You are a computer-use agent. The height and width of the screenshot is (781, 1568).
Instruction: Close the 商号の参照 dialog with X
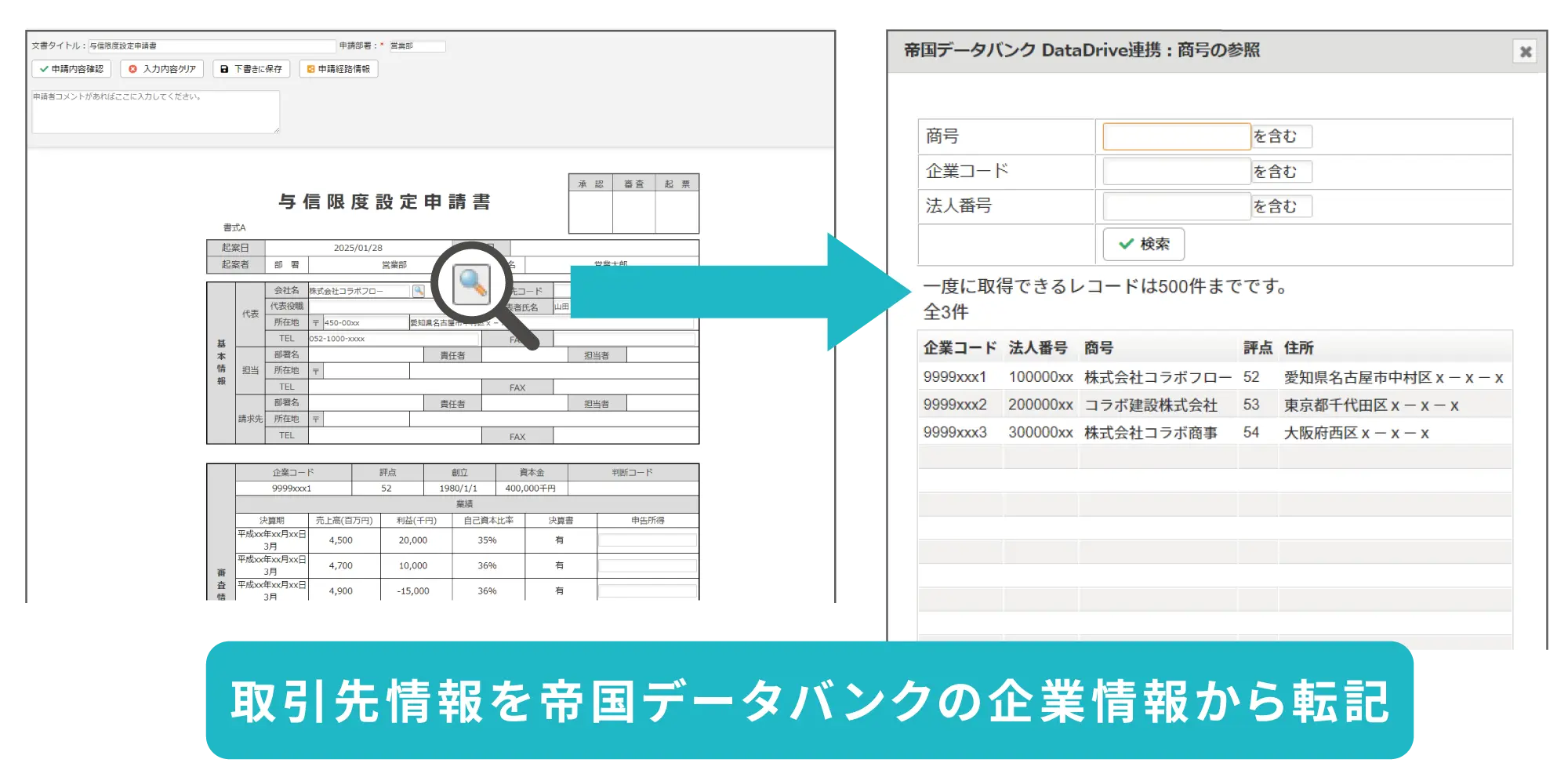pos(1526,52)
